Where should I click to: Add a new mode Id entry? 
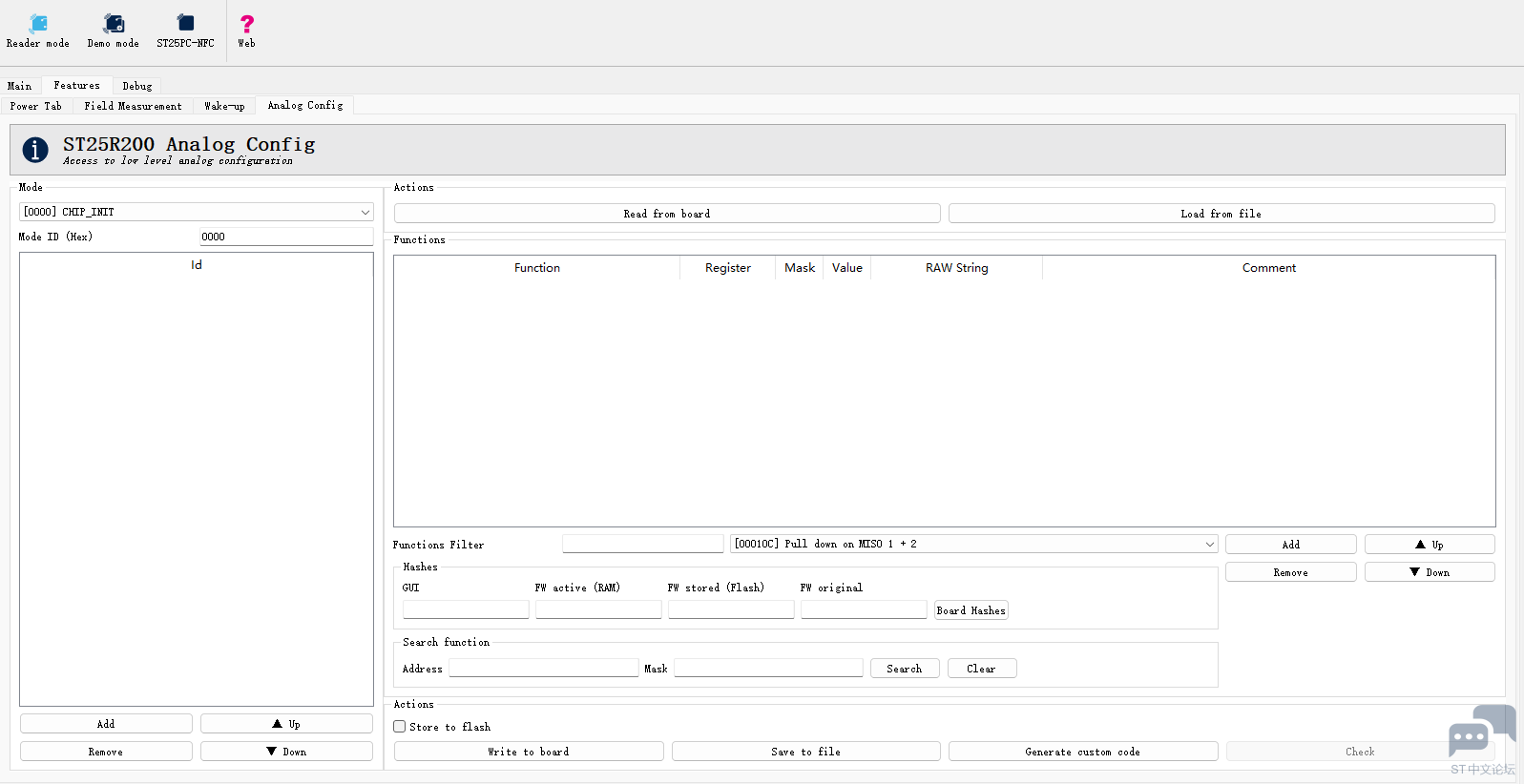106,724
